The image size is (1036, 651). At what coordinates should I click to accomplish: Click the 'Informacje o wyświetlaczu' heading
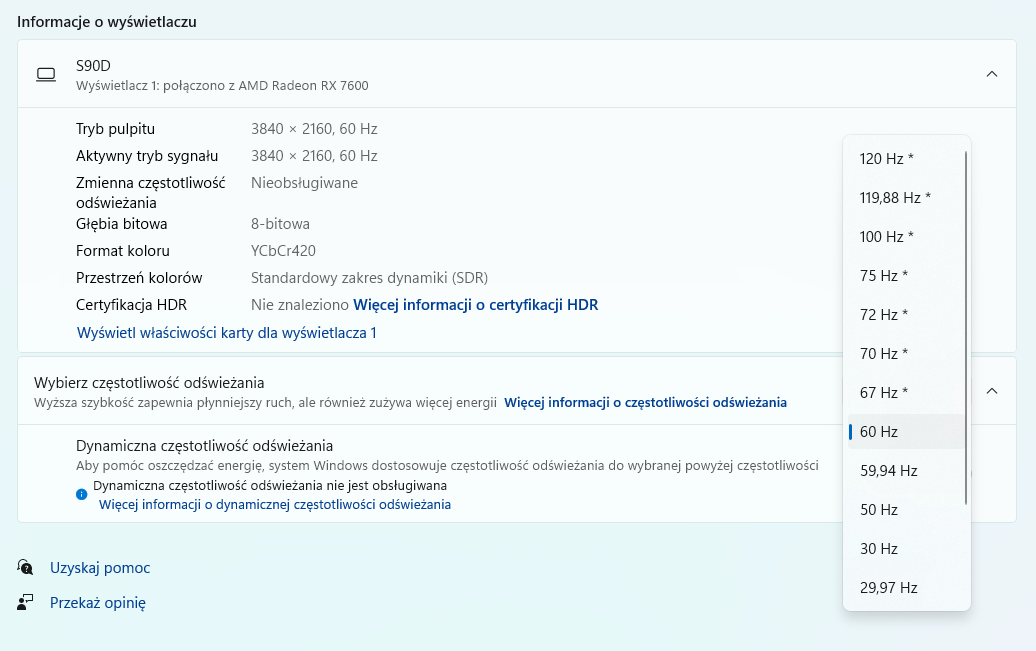click(106, 22)
